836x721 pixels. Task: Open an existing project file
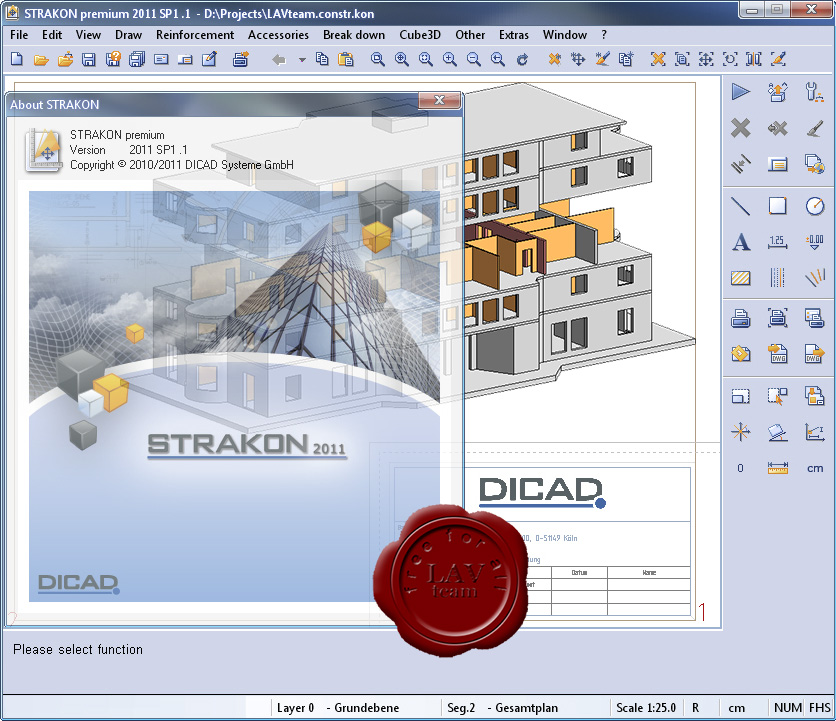[x=40, y=59]
